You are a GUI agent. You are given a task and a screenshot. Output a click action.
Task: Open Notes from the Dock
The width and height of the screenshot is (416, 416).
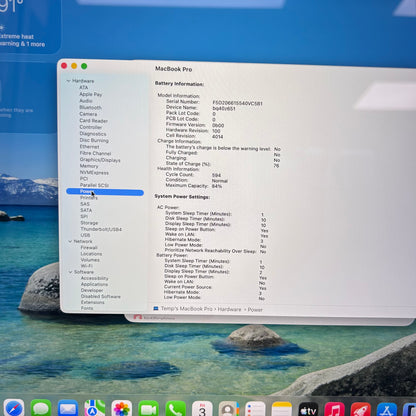[x=282, y=408]
